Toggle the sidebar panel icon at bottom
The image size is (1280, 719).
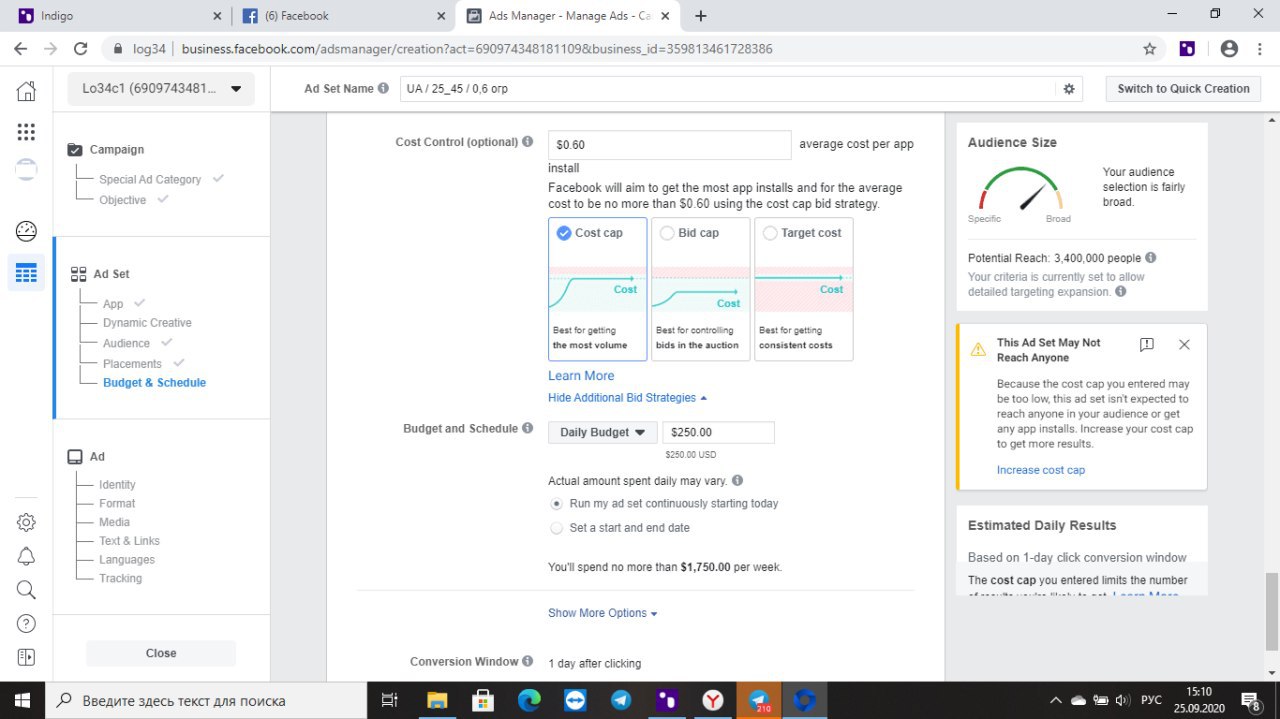[x=26, y=657]
